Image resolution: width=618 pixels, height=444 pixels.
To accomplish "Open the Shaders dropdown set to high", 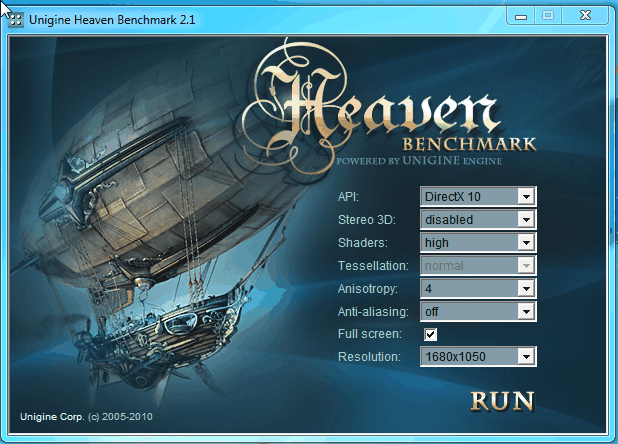I will 478,243.
